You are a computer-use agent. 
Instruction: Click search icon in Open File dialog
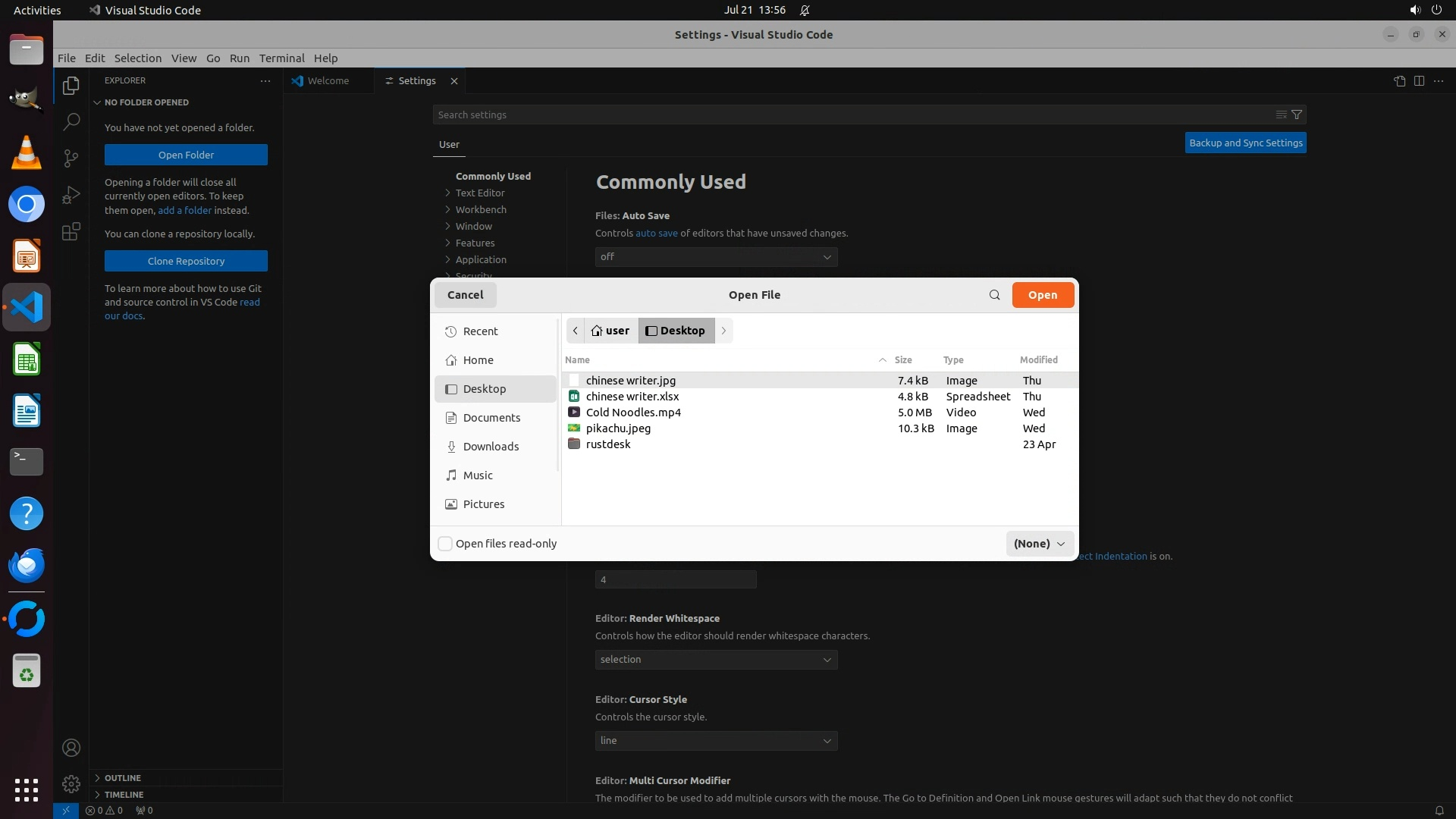[x=994, y=295]
